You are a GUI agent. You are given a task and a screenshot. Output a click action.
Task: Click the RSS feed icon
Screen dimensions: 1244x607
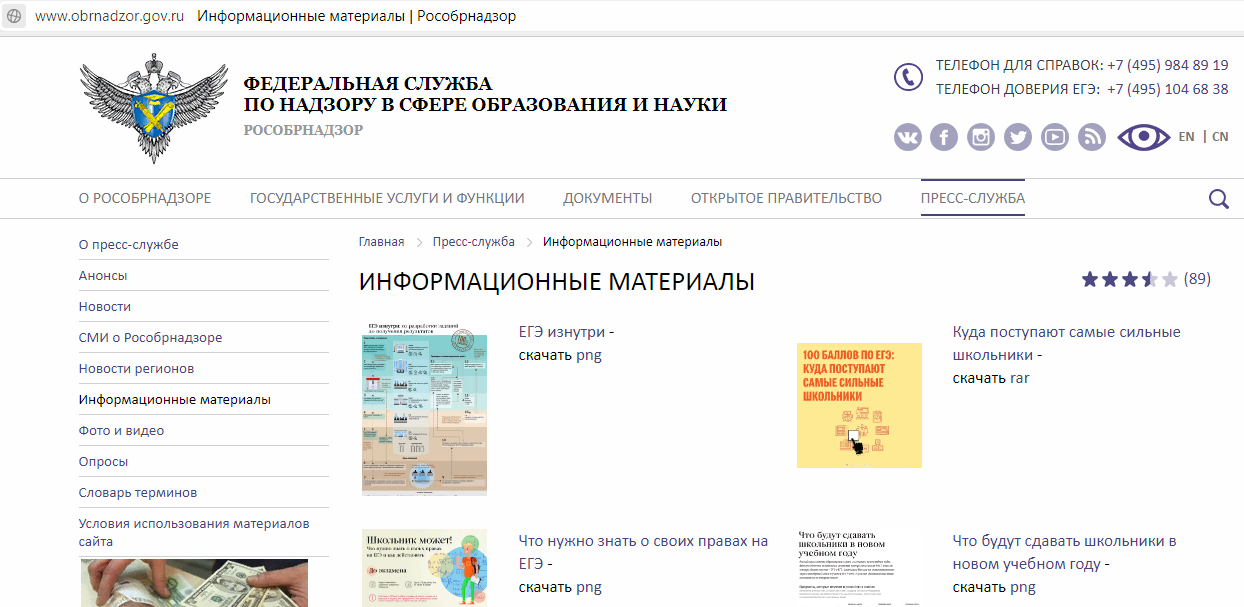(1091, 137)
